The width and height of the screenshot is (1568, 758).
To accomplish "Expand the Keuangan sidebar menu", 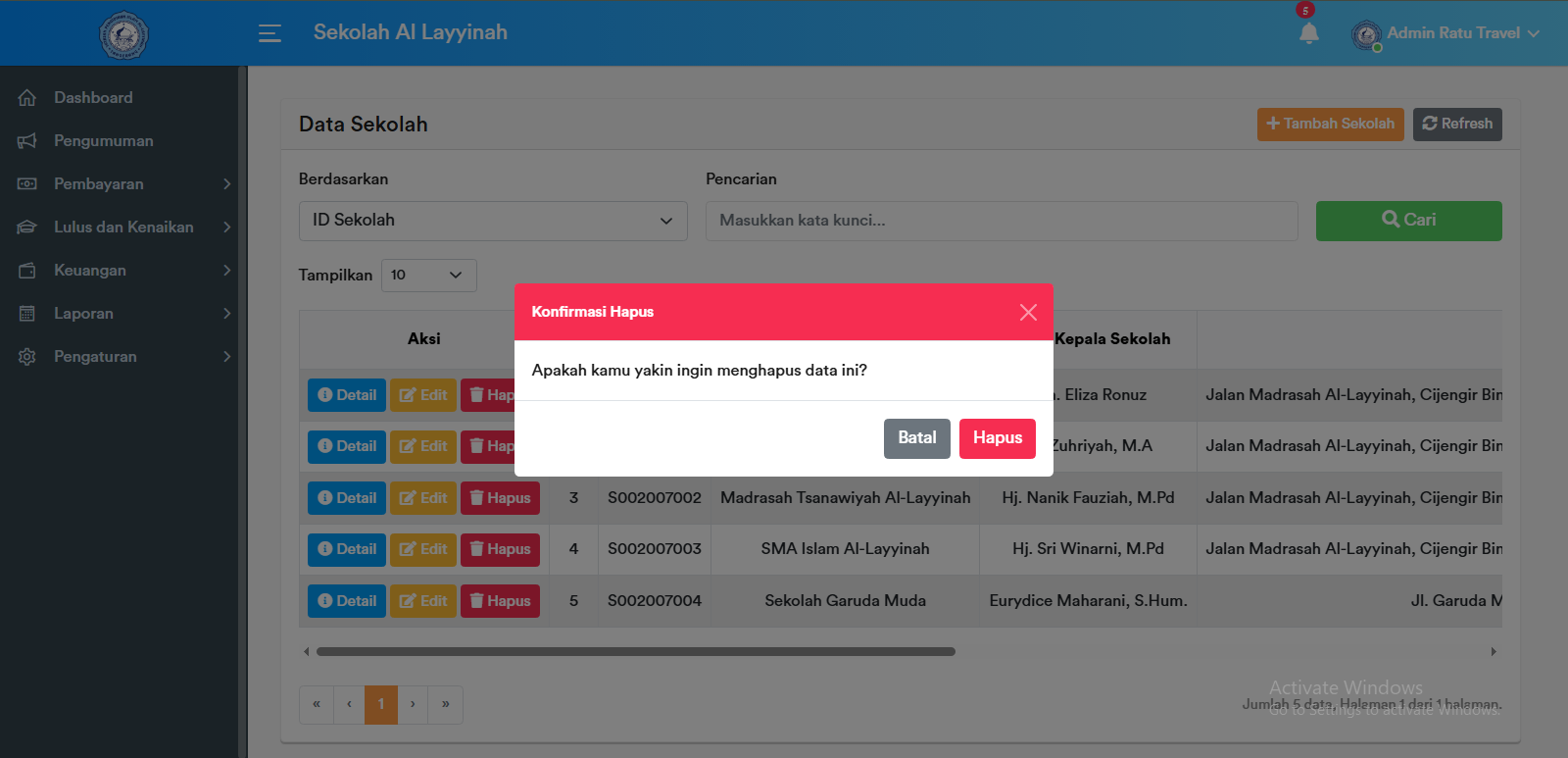I will coord(123,271).
